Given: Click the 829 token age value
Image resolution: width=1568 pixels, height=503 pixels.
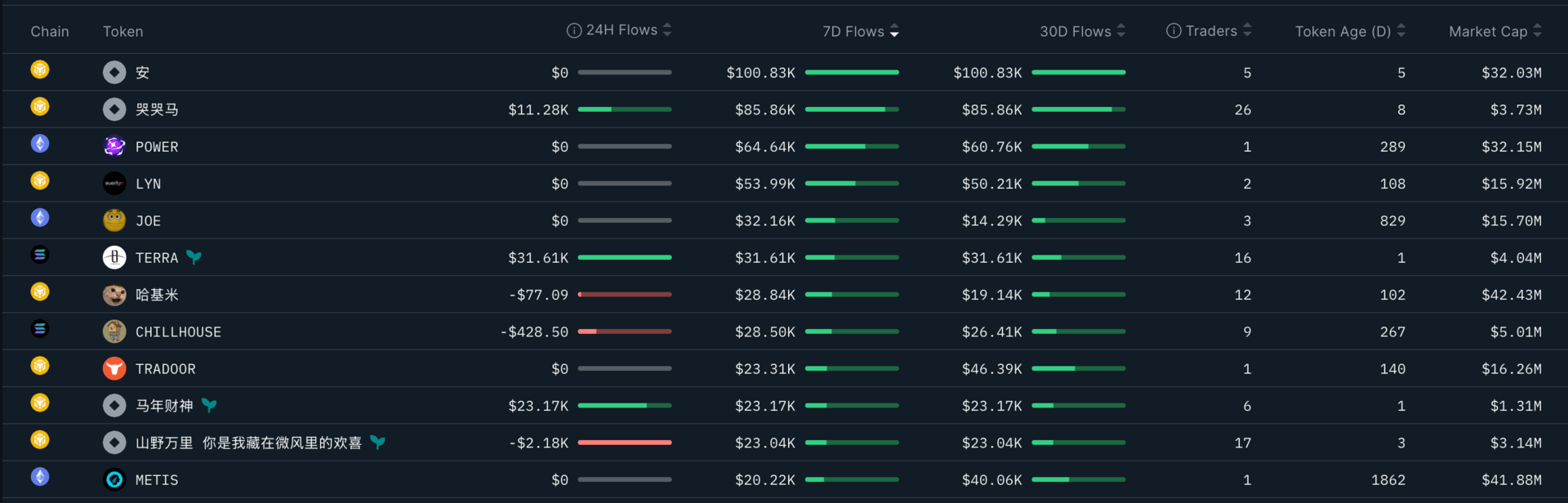Looking at the screenshot, I should pos(1393,220).
